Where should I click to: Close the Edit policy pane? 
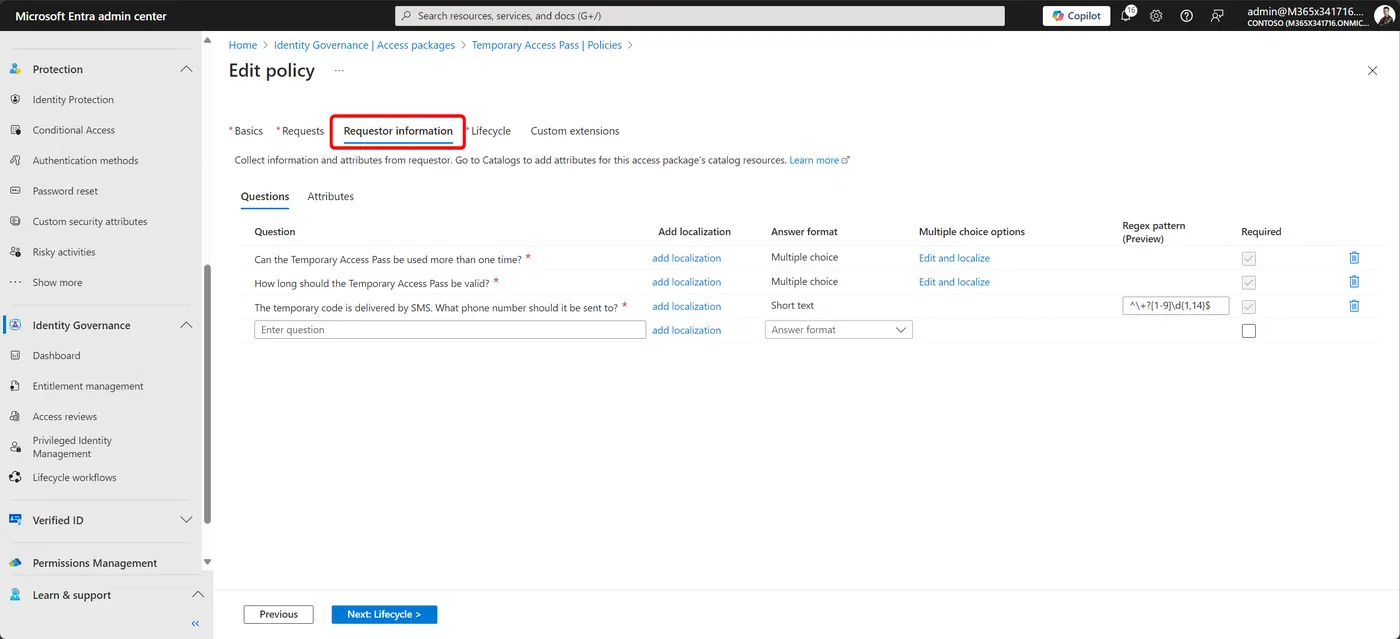1372,71
